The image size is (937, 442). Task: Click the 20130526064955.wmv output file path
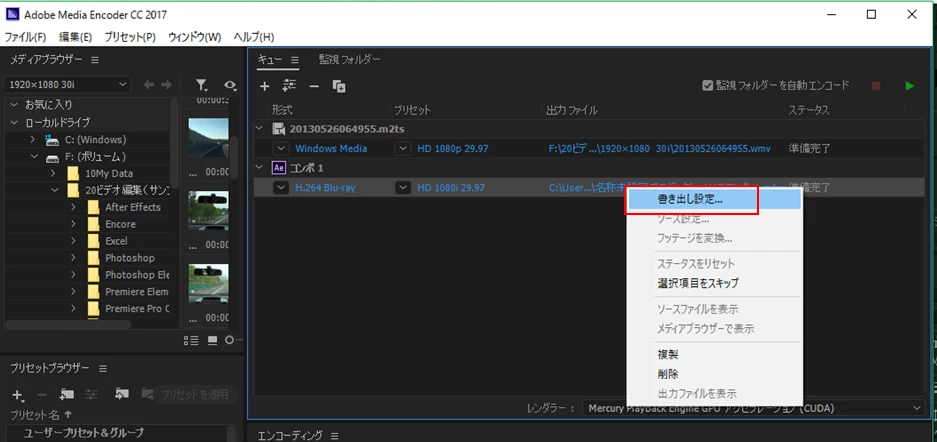pos(661,148)
